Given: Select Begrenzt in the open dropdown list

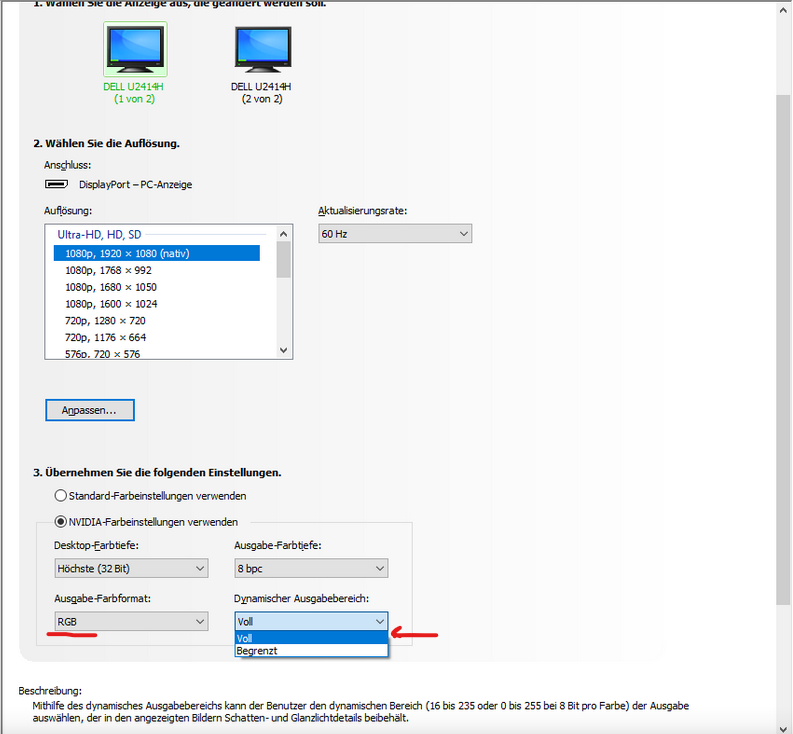Looking at the screenshot, I should (311, 651).
